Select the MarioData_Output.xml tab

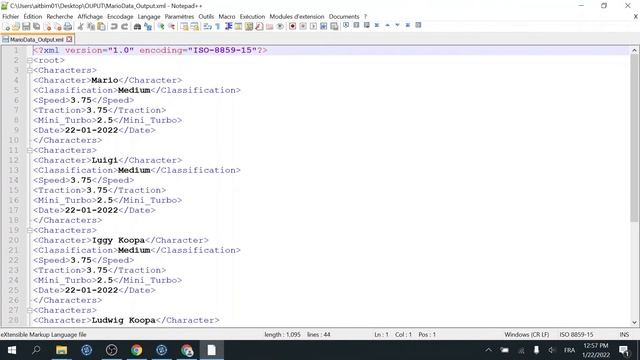point(37,40)
